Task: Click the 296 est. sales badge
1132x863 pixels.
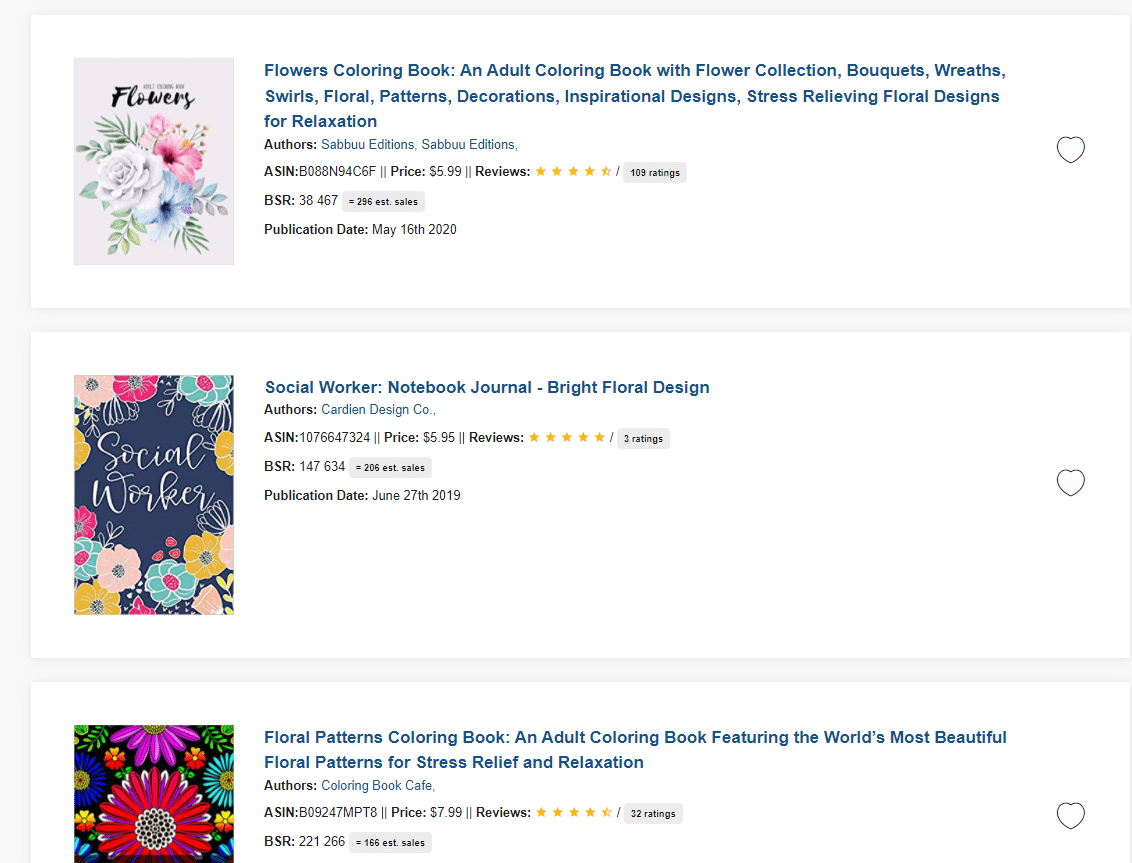Action: (383, 201)
